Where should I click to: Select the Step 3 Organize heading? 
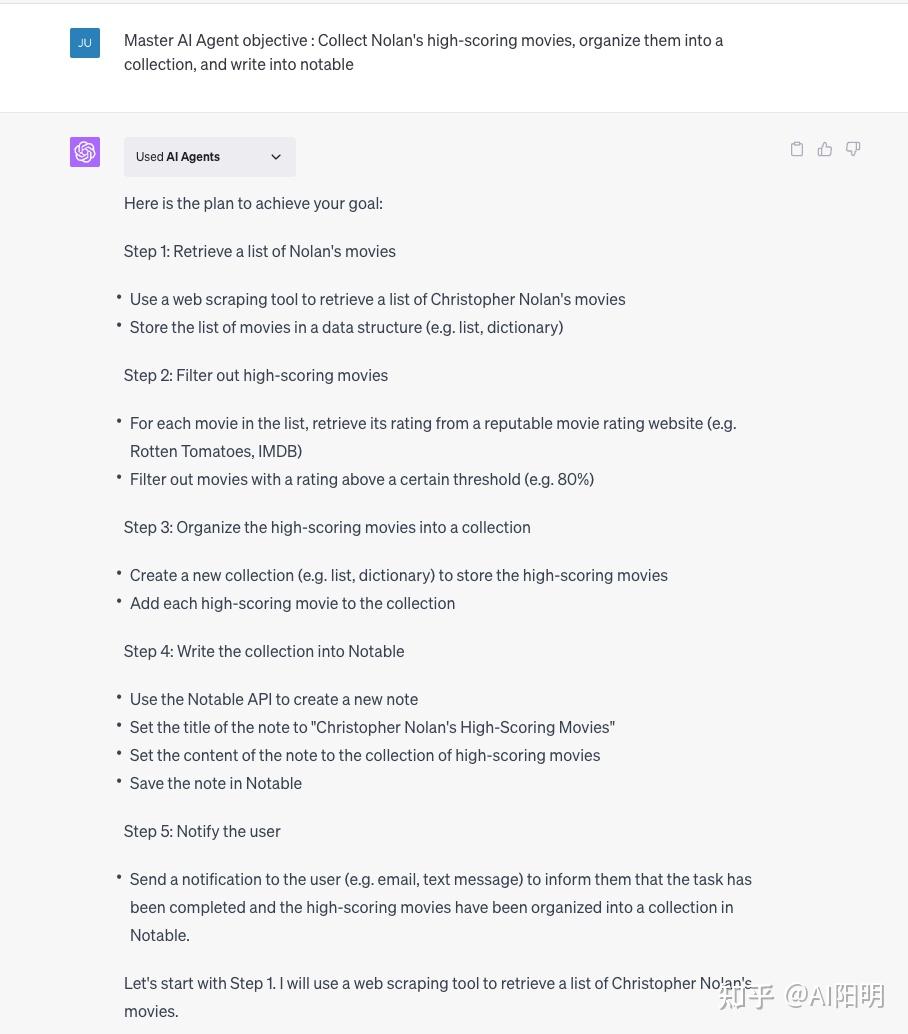pyautogui.click(x=327, y=527)
